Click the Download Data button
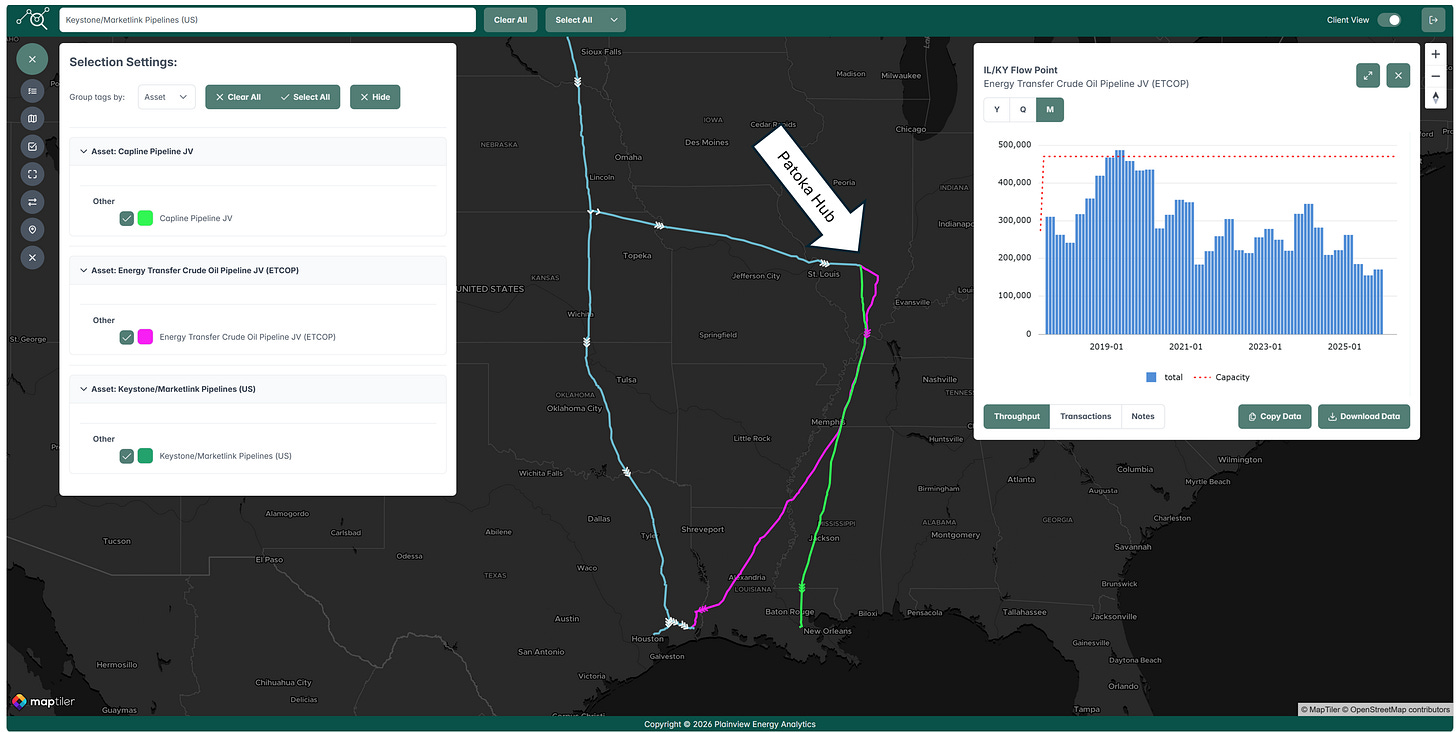 (x=1364, y=416)
